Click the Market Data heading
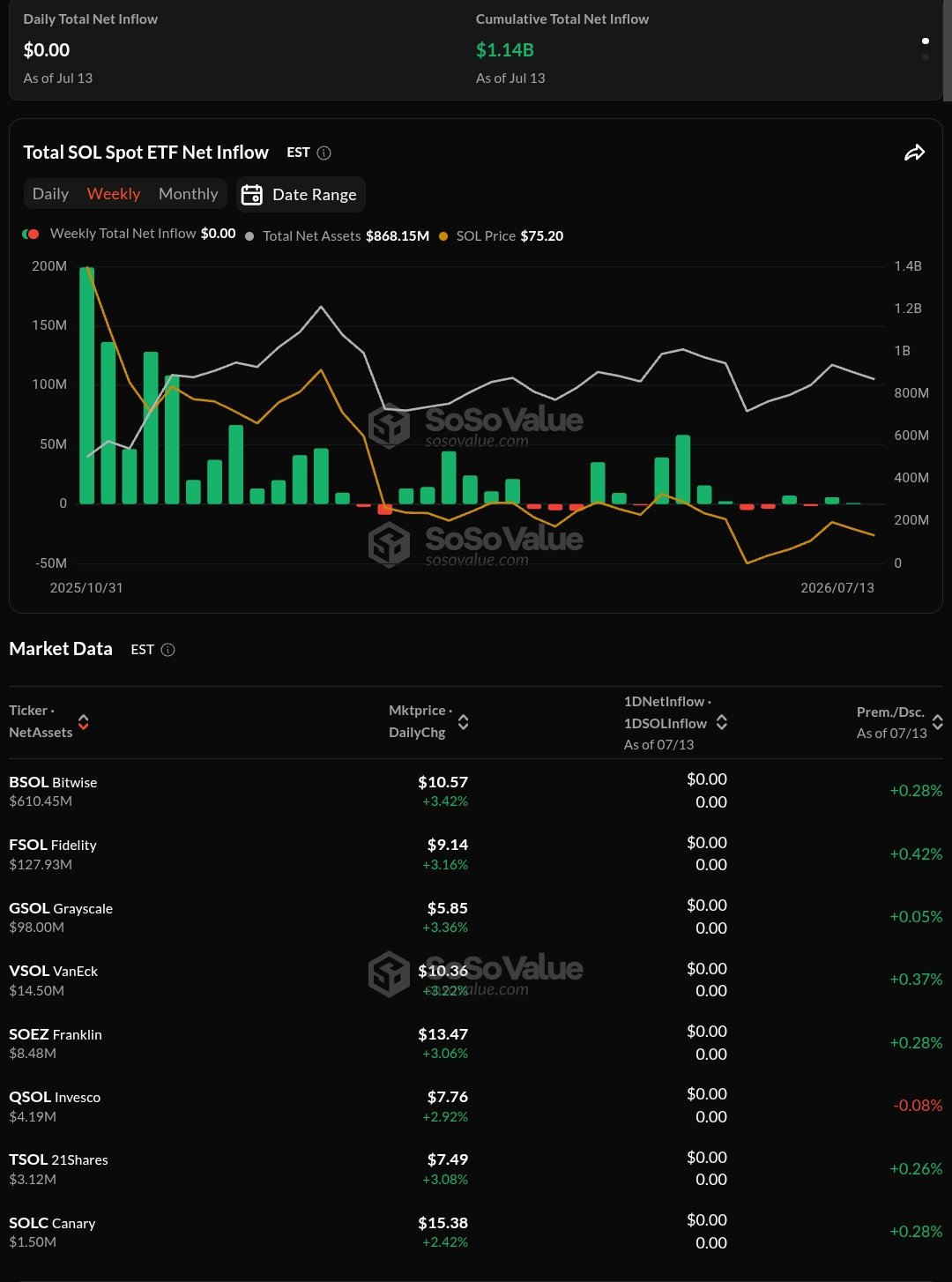 pyautogui.click(x=61, y=649)
